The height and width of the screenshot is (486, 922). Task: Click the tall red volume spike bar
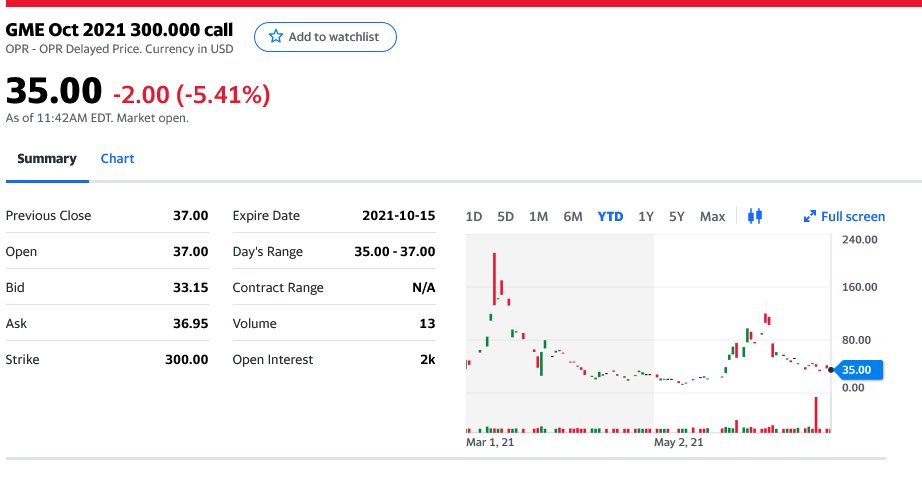click(x=816, y=414)
